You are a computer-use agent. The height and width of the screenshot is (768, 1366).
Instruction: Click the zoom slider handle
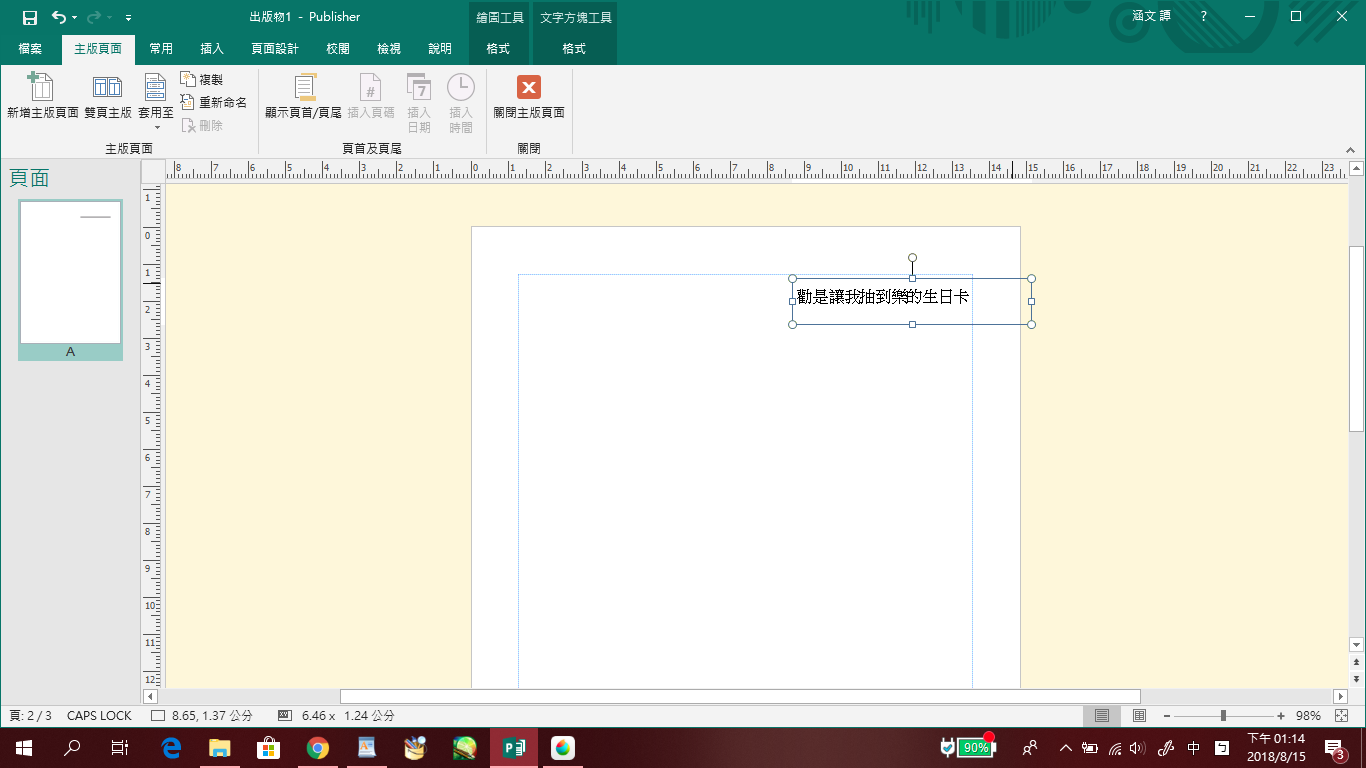tap(1223, 716)
